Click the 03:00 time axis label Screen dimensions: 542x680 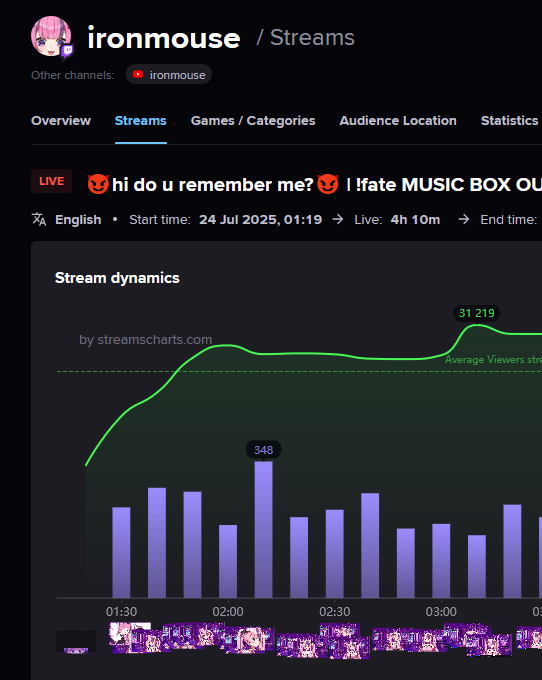pyautogui.click(x=441, y=612)
